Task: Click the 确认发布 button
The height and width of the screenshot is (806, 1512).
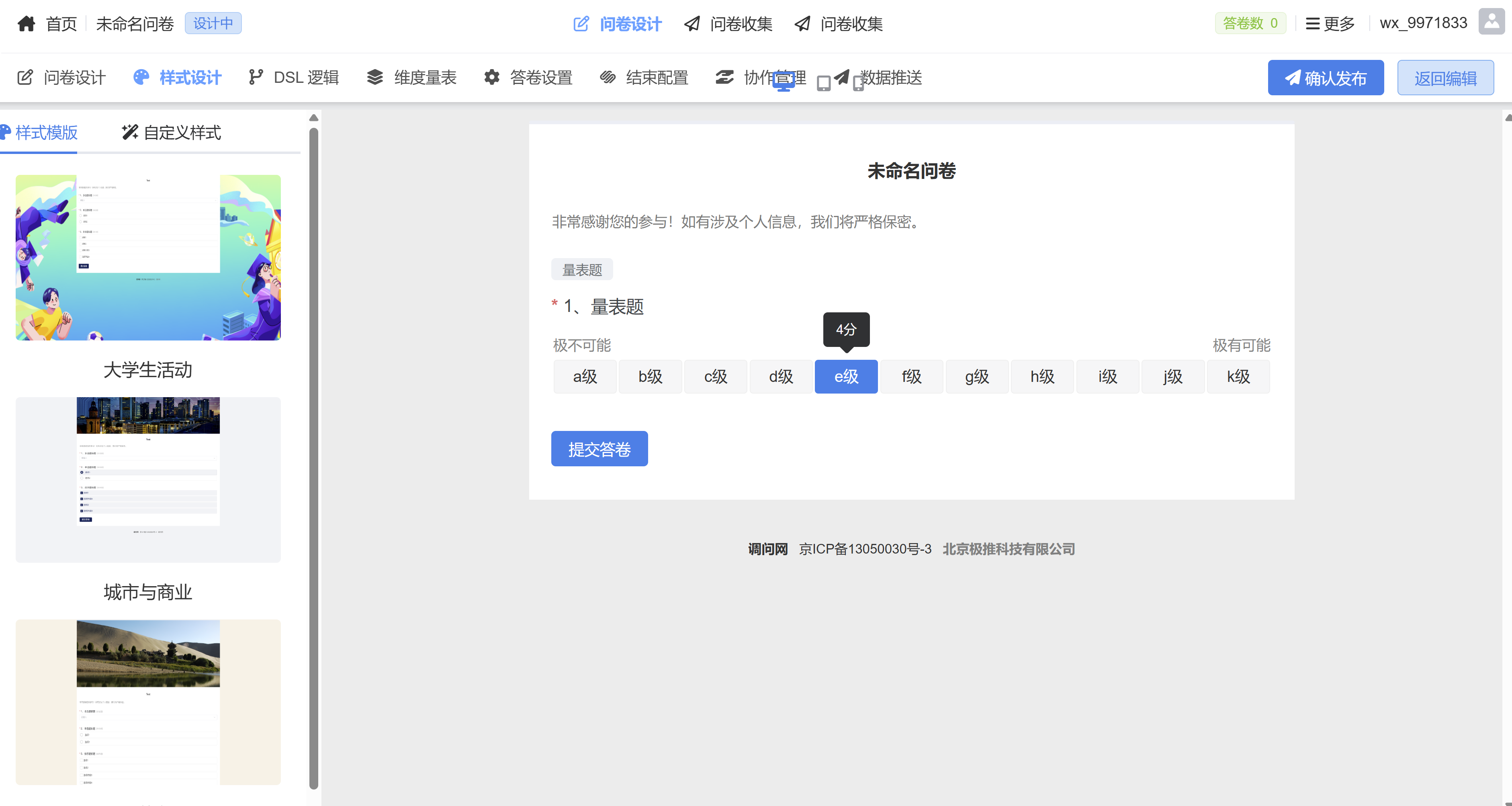Action: pos(1325,78)
